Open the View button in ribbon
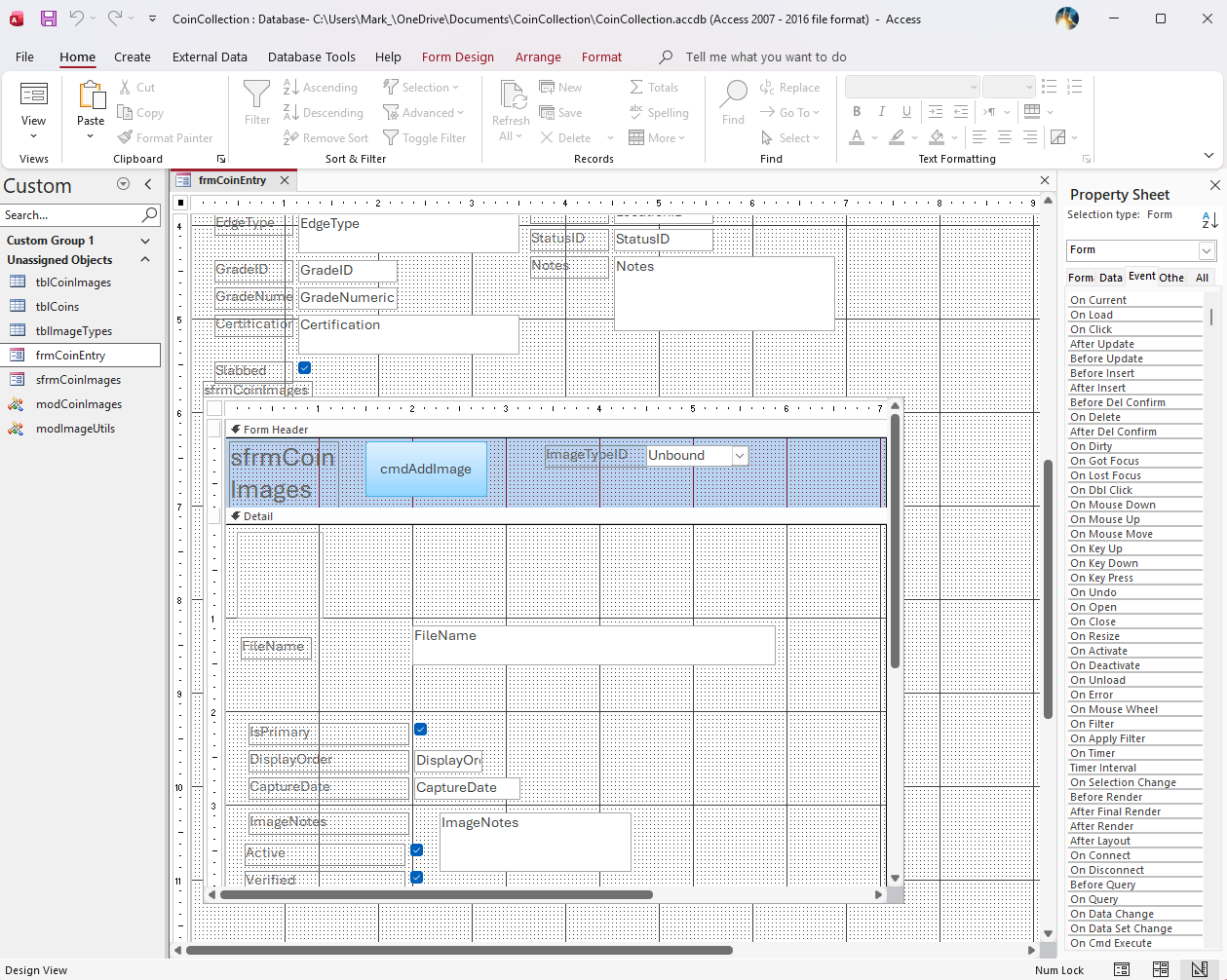The height and width of the screenshot is (980, 1227). point(33,111)
